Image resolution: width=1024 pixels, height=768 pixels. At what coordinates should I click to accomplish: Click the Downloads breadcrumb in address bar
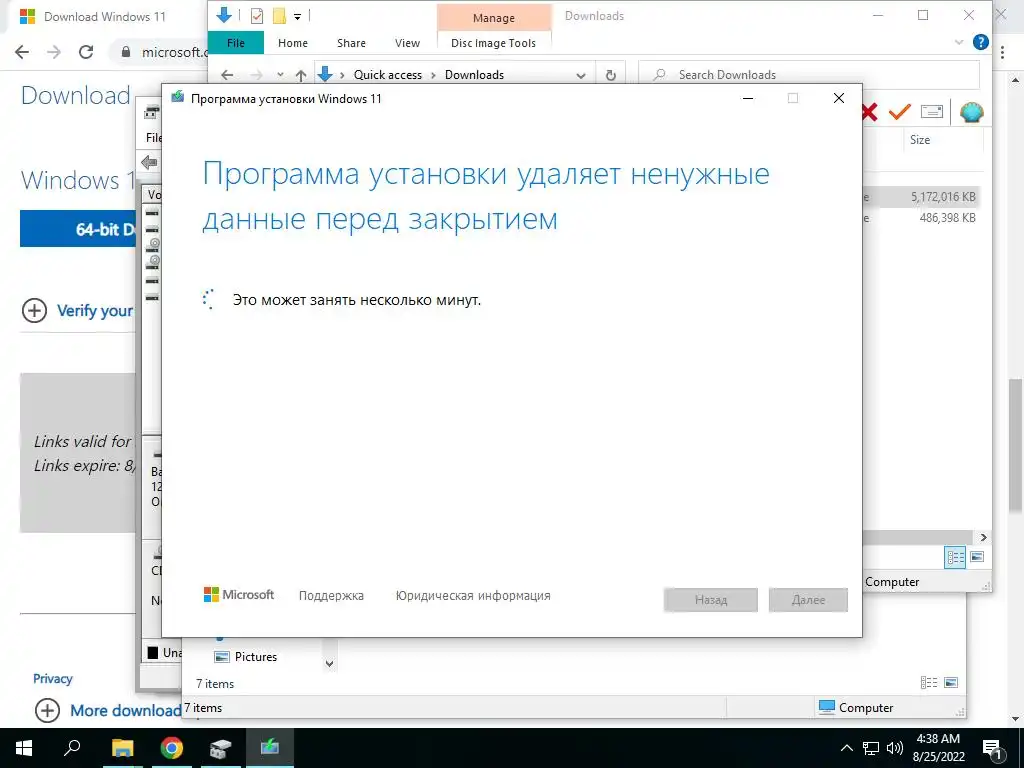(x=474, y=75)
